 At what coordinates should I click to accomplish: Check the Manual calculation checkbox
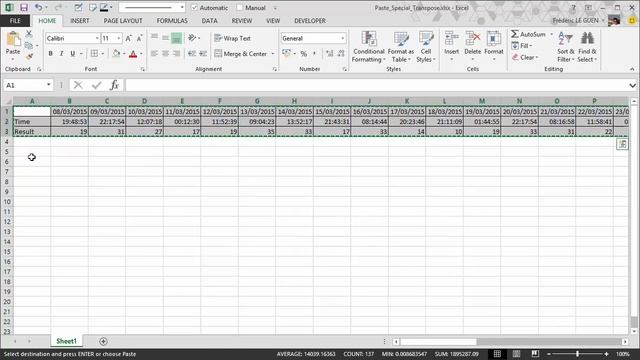(x=240, y=8)
